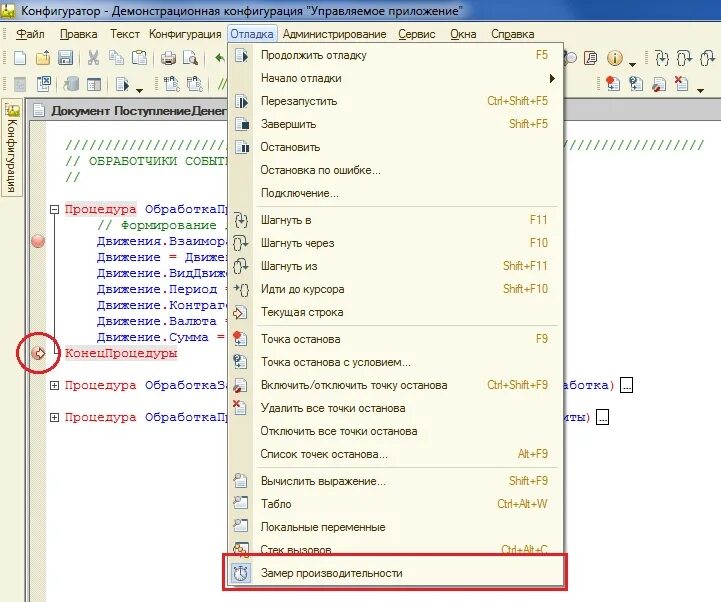721x602 pixels.
Task: Expand the Начало отладки submenu arrow
Action: [552, 78]
